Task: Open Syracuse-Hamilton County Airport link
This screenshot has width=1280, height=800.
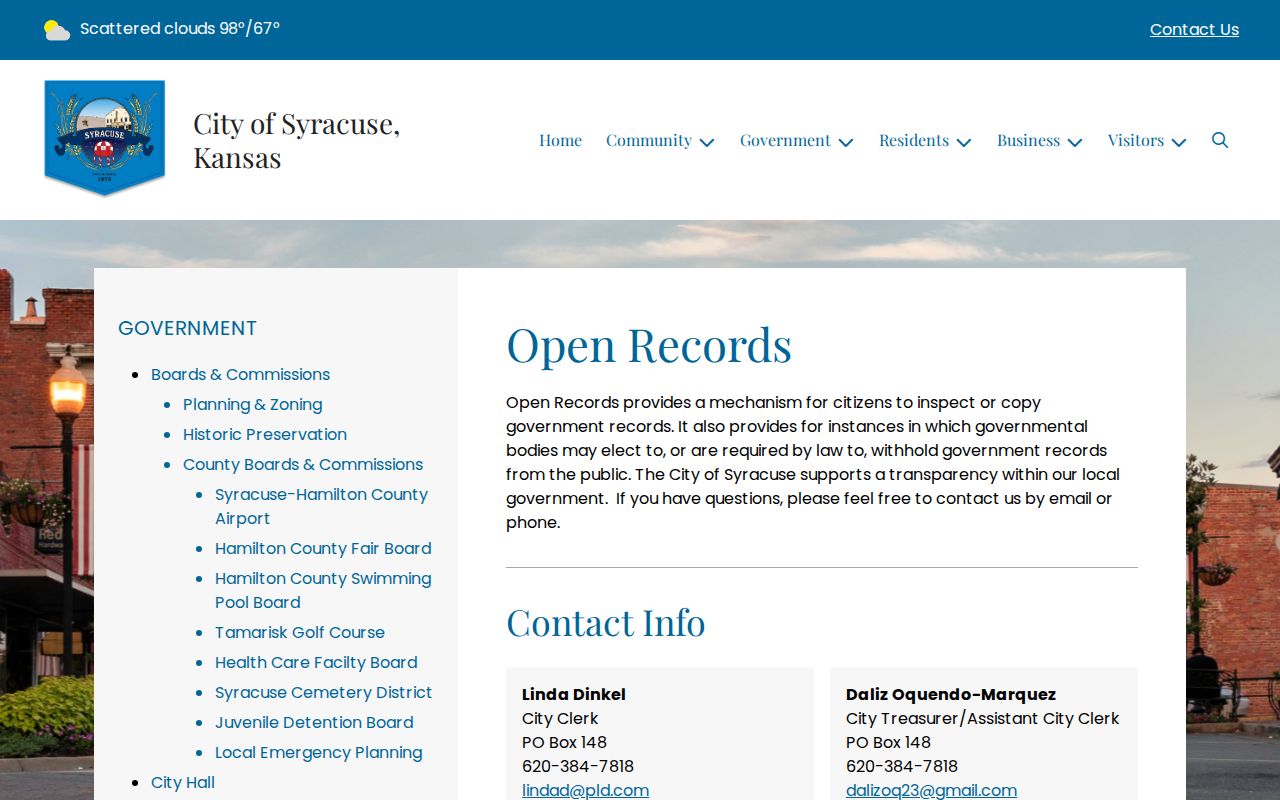Action: 321,506
